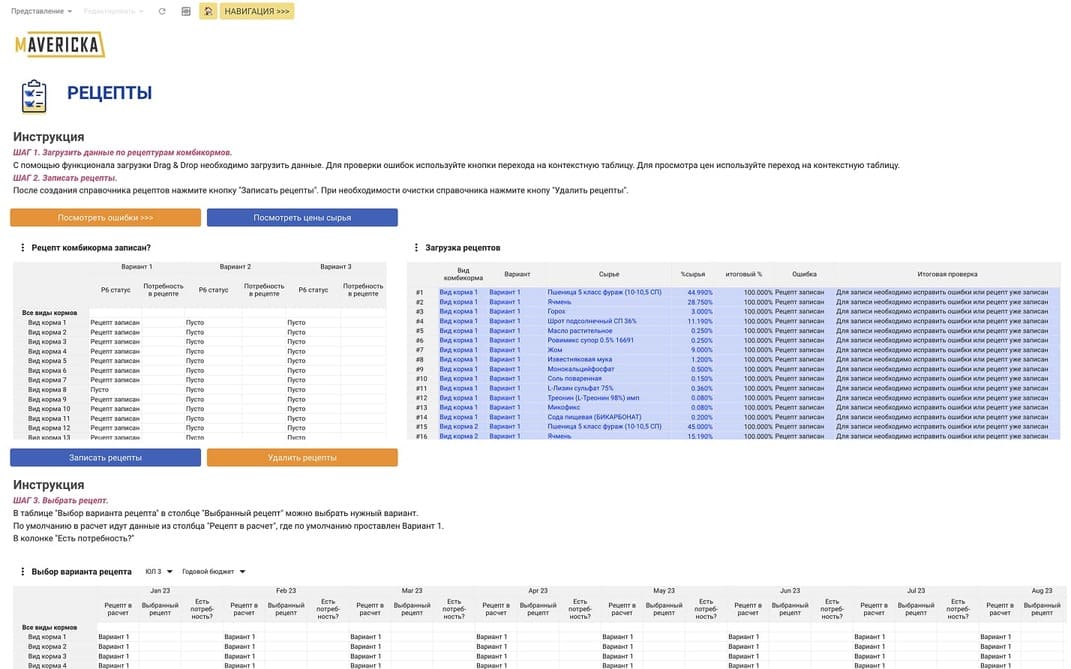Viewport: 1071px width, 669px height.
Task: Open three-dot menu of 'Загрузка рецептов' table
Action: (x=416, y=247)
